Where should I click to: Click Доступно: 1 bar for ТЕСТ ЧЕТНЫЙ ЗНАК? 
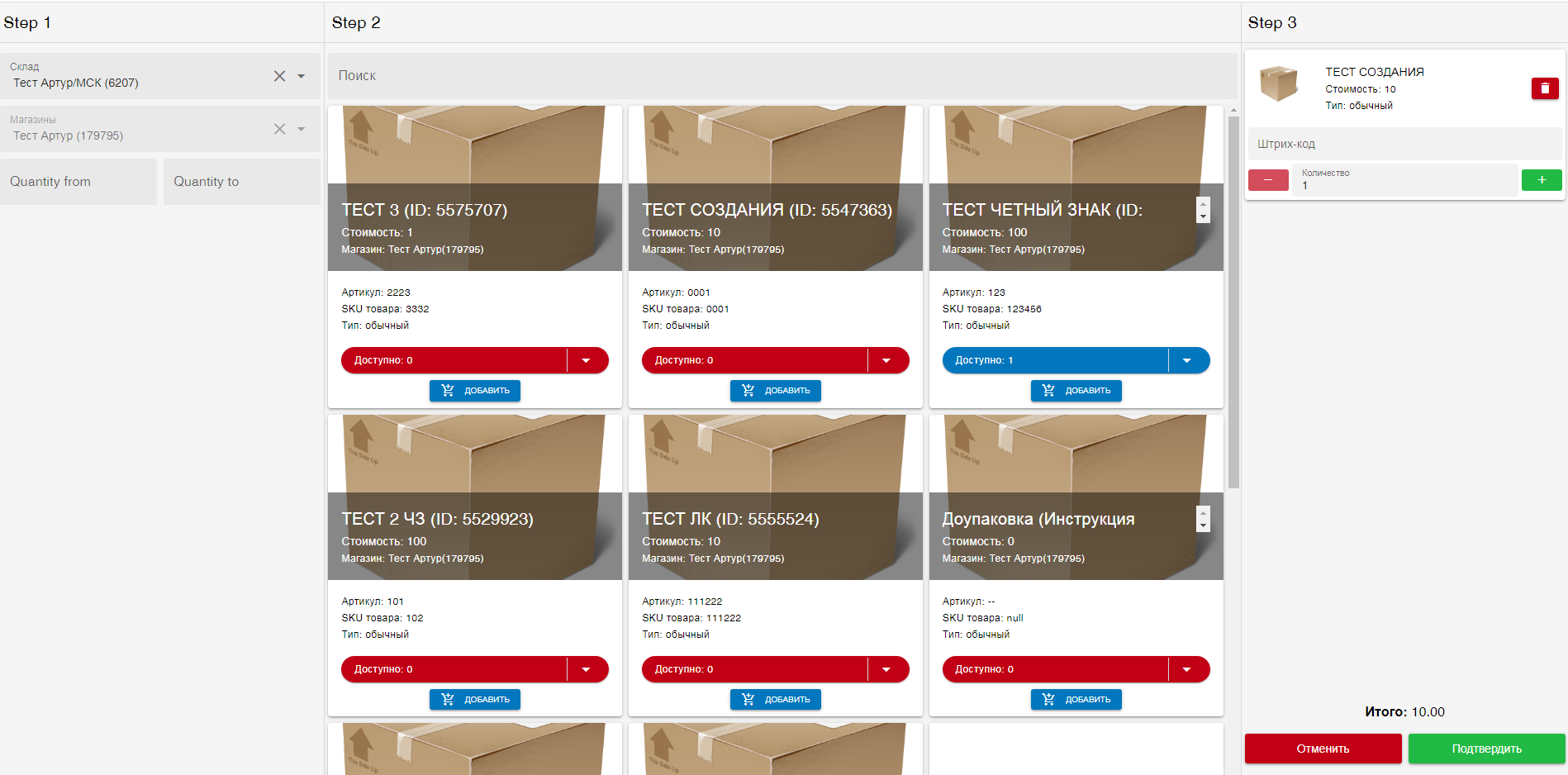click(1056, 360)
